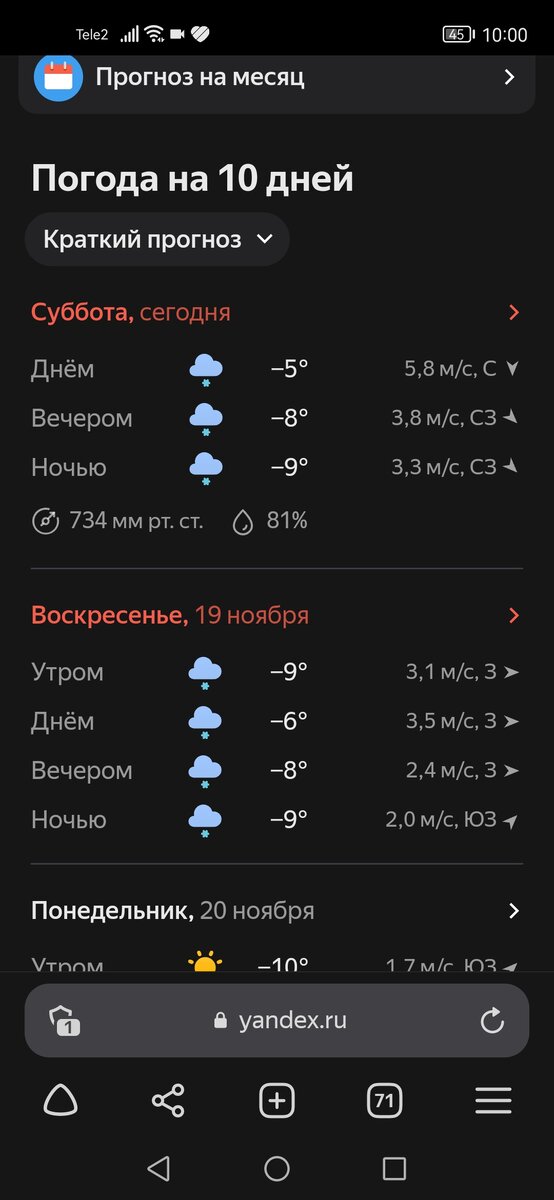This screenshot has height=1200, width=554.
Task: Open the browser hamburger menu
Action: [493, 1101]
